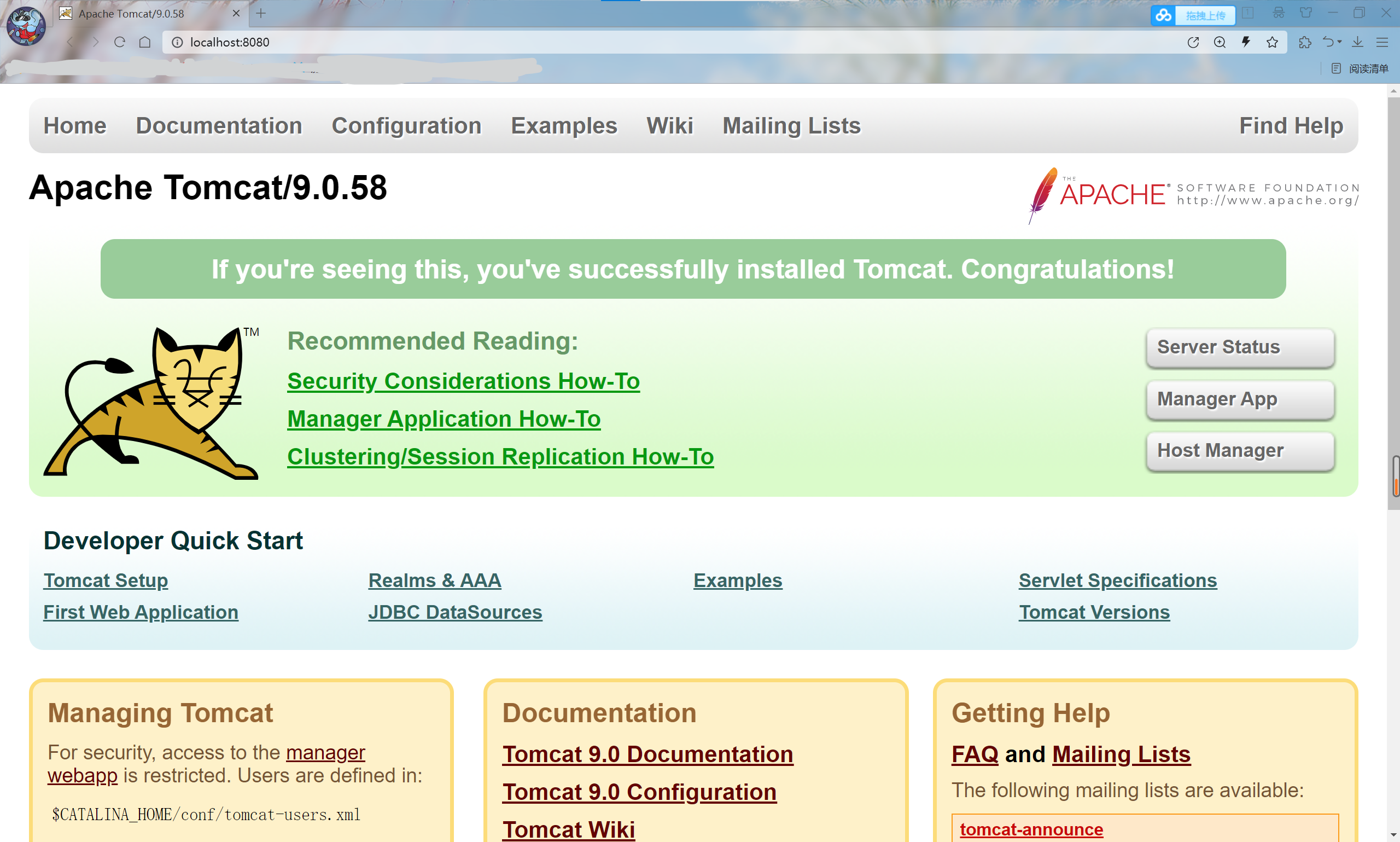Open the browser hamburger menu
Screen dimensions: 1400x842
click(x=1382, y=43)
